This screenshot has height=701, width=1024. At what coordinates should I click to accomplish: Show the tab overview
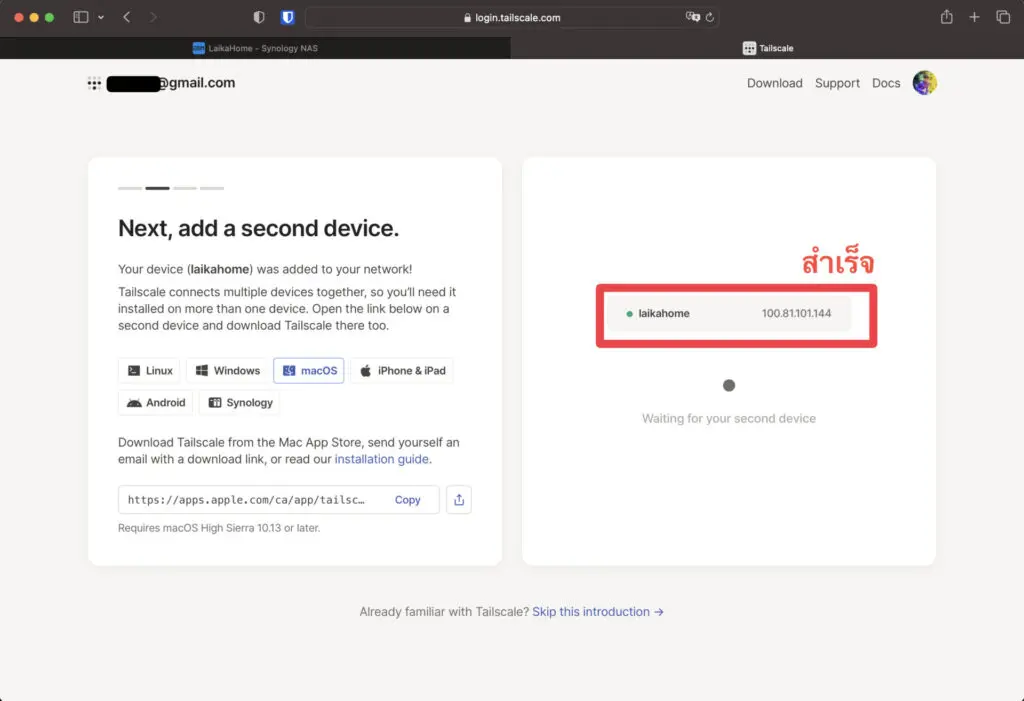(x=1003, y=18)
